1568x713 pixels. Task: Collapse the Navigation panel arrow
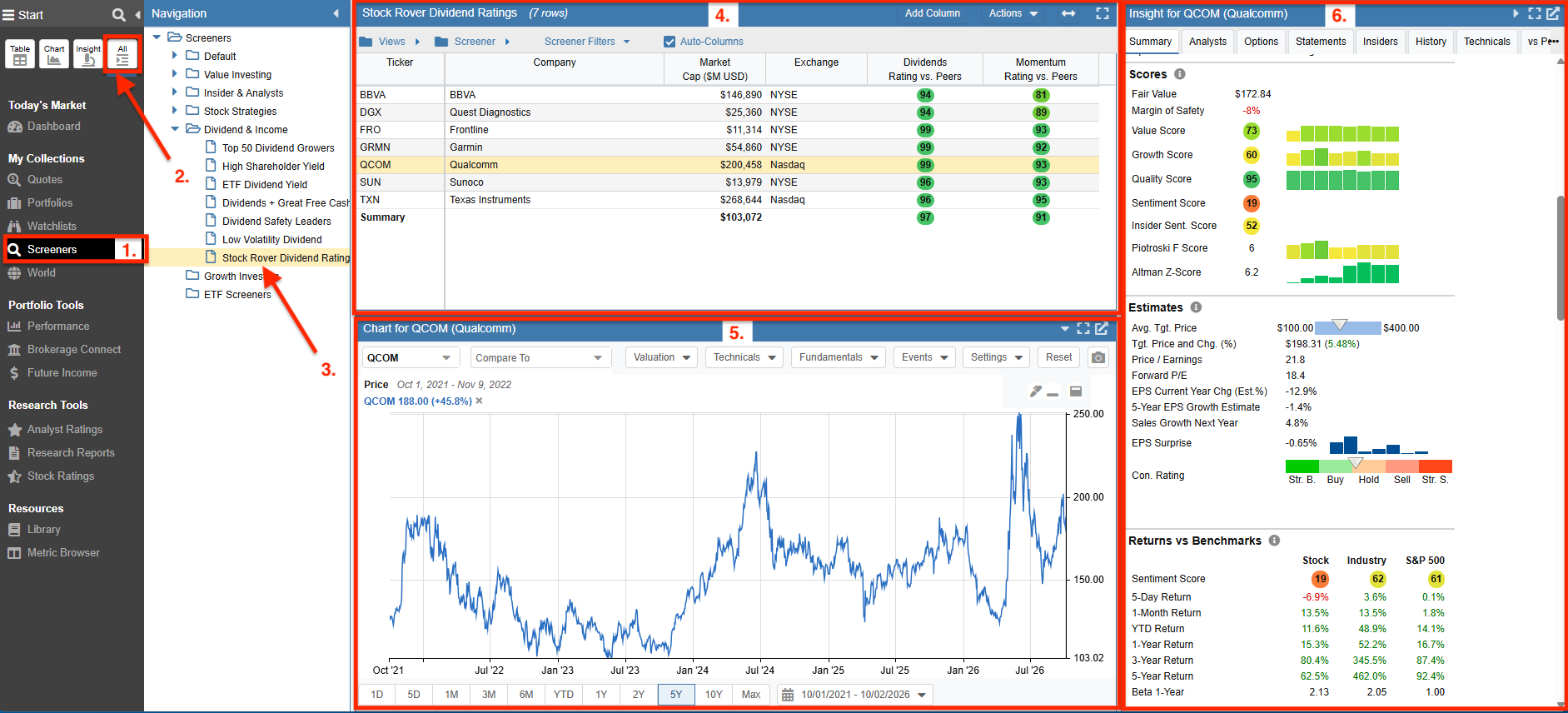(x=336, y=13)
